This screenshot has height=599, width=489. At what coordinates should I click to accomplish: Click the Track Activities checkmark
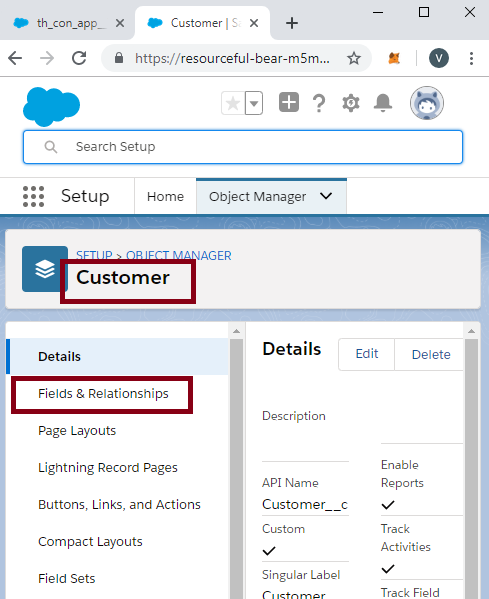point(388,568)
